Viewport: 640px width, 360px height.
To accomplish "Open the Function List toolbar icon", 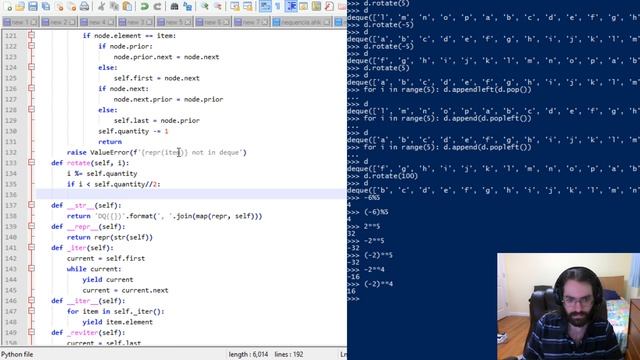I will click(329, 6).
